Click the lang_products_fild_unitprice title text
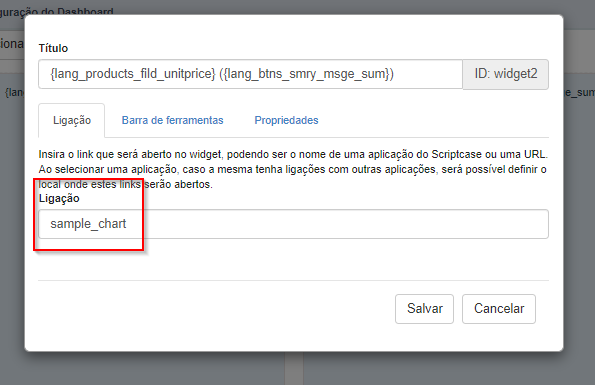595x385 pixels. click(x=133, y=74)
